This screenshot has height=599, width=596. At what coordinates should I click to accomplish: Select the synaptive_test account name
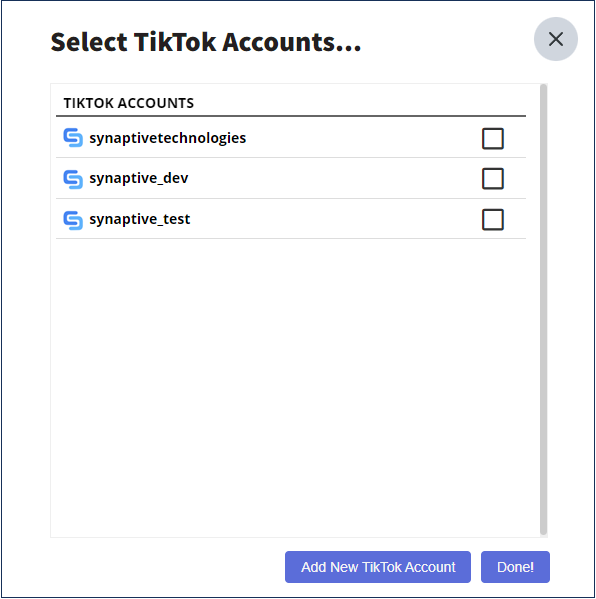139,219
